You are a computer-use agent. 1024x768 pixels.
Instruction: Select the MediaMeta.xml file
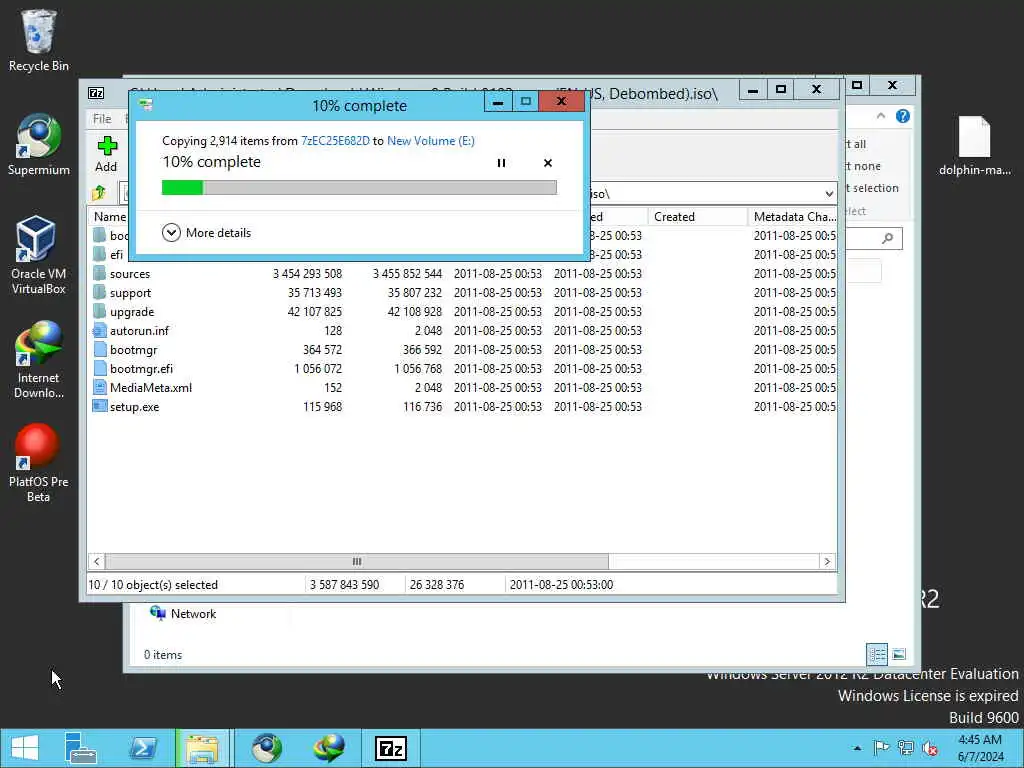(x=150, y=387)
